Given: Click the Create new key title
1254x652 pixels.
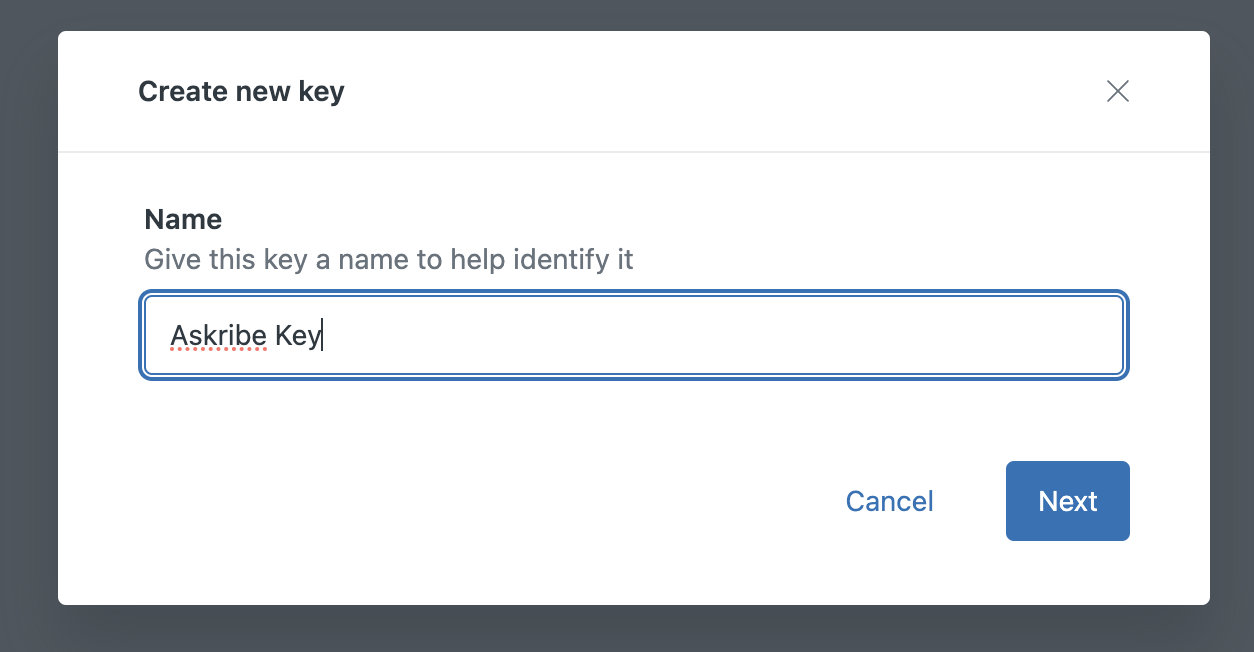Looking at the screenshot, I should coord(241,92).
